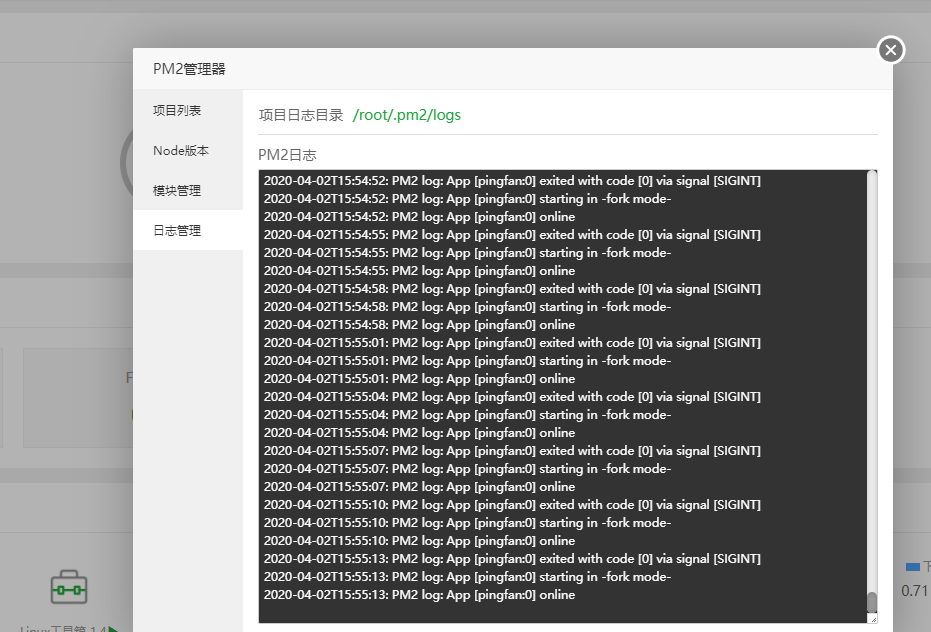
Task: Select log line 15:55:10 online
Action: tap(419, 541)
